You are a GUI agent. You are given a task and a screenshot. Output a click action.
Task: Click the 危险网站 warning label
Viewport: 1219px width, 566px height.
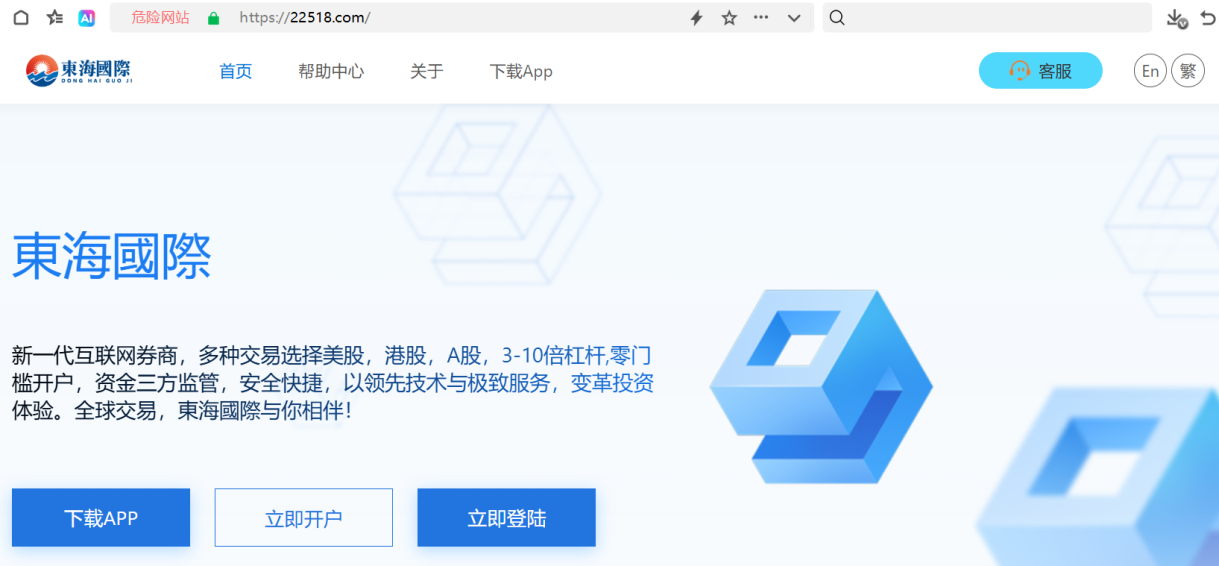[x=160, y=17]
